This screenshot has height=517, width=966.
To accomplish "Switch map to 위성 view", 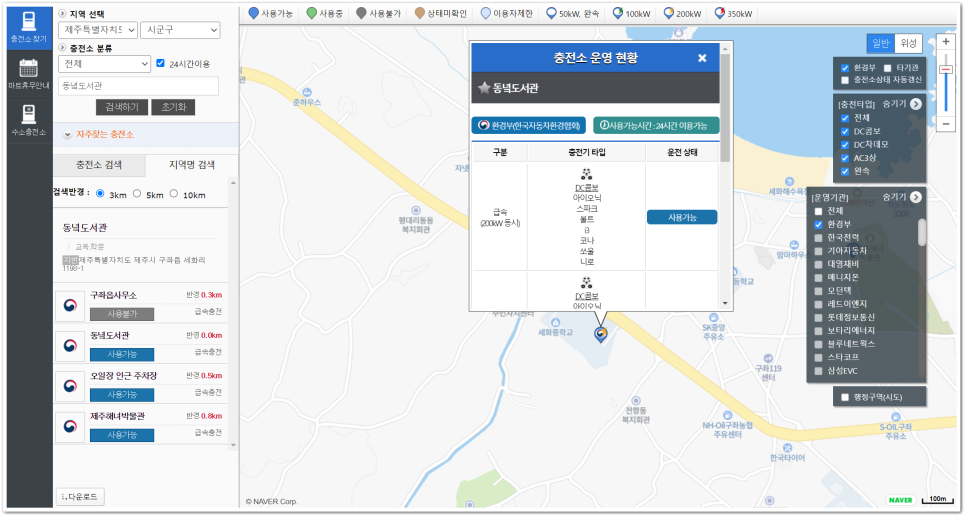I will point(909,43).
